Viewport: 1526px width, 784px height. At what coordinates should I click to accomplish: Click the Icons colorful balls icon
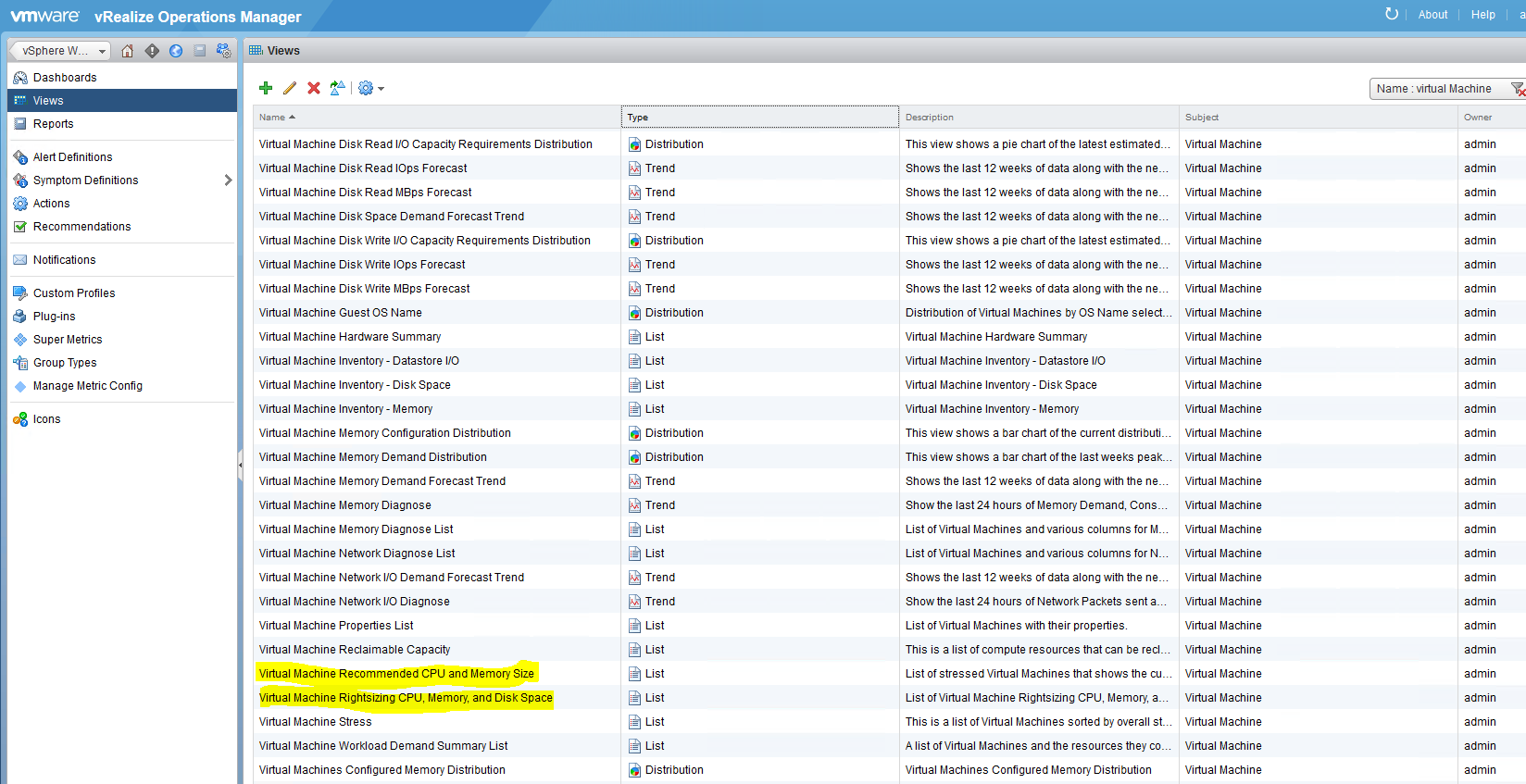(20, 419)
